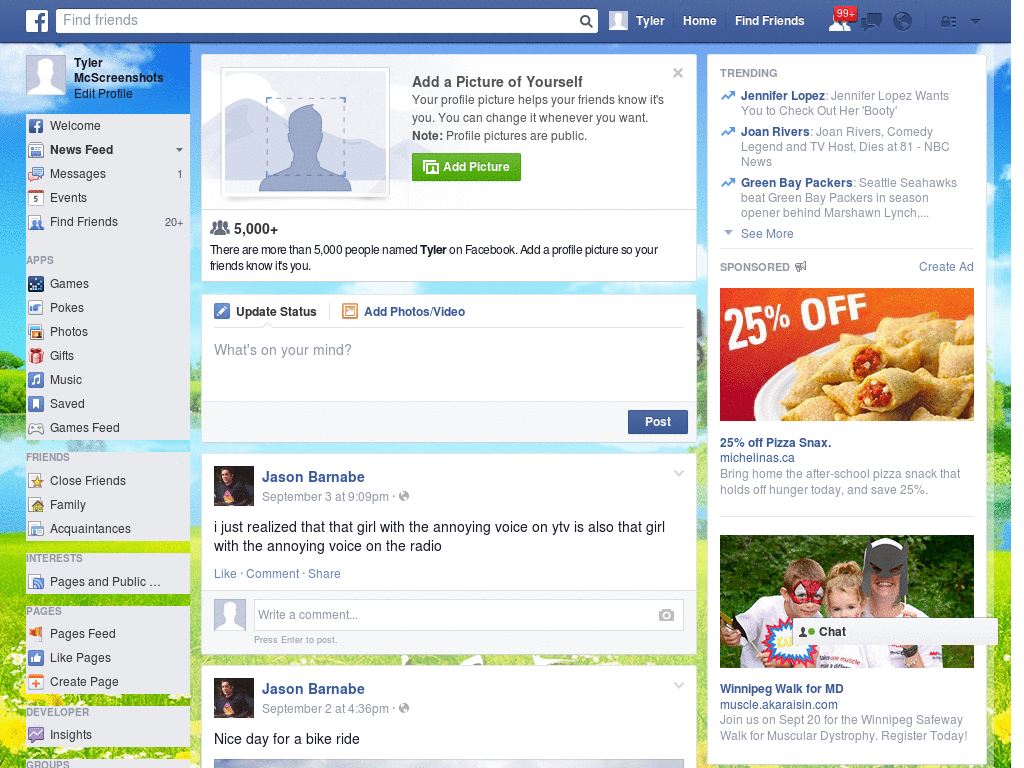
Task: Click the sponsored megaphone icon
Action: point(801,266)
